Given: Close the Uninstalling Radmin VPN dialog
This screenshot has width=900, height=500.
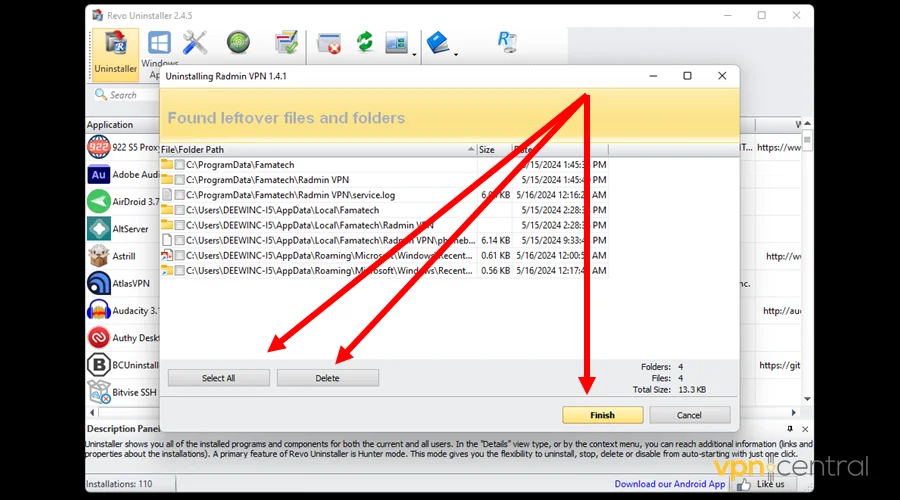Looking at the screenshot, I should pos(722,76).
